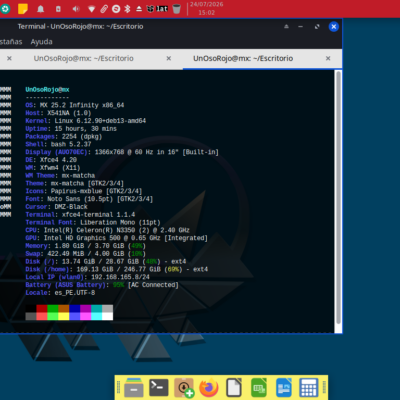Click the panel clock showing 15:02

pyautogui.click(x=207, y=9)
